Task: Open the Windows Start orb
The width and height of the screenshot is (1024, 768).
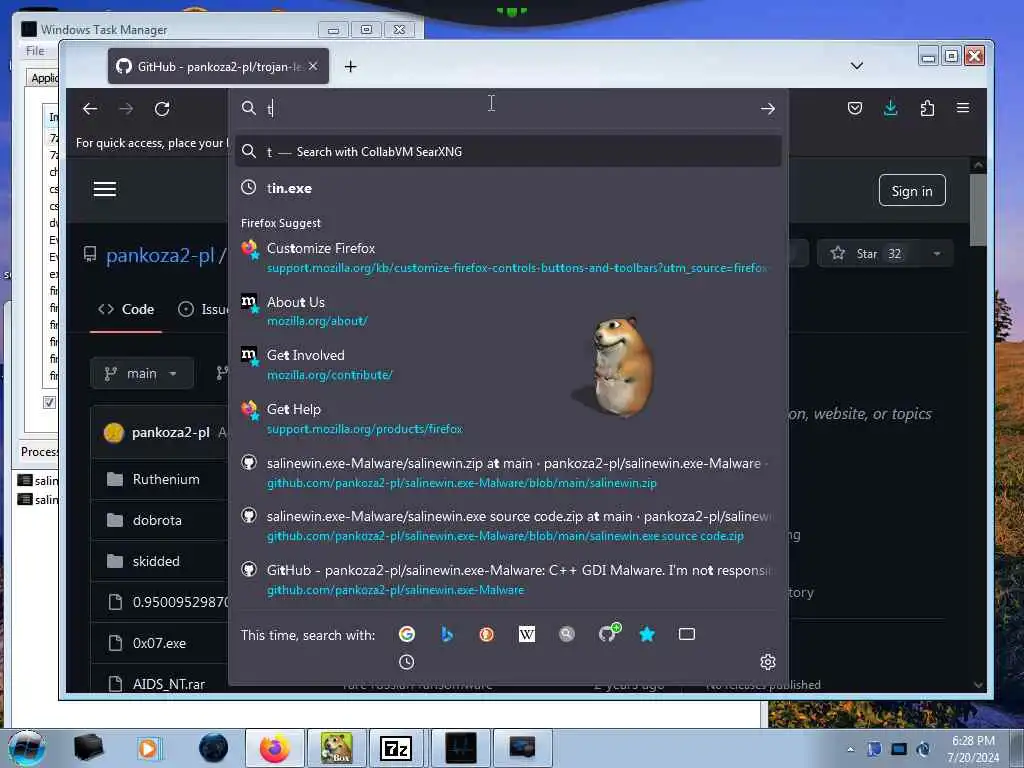Action: pyautogui.click(x=25, y=748)
